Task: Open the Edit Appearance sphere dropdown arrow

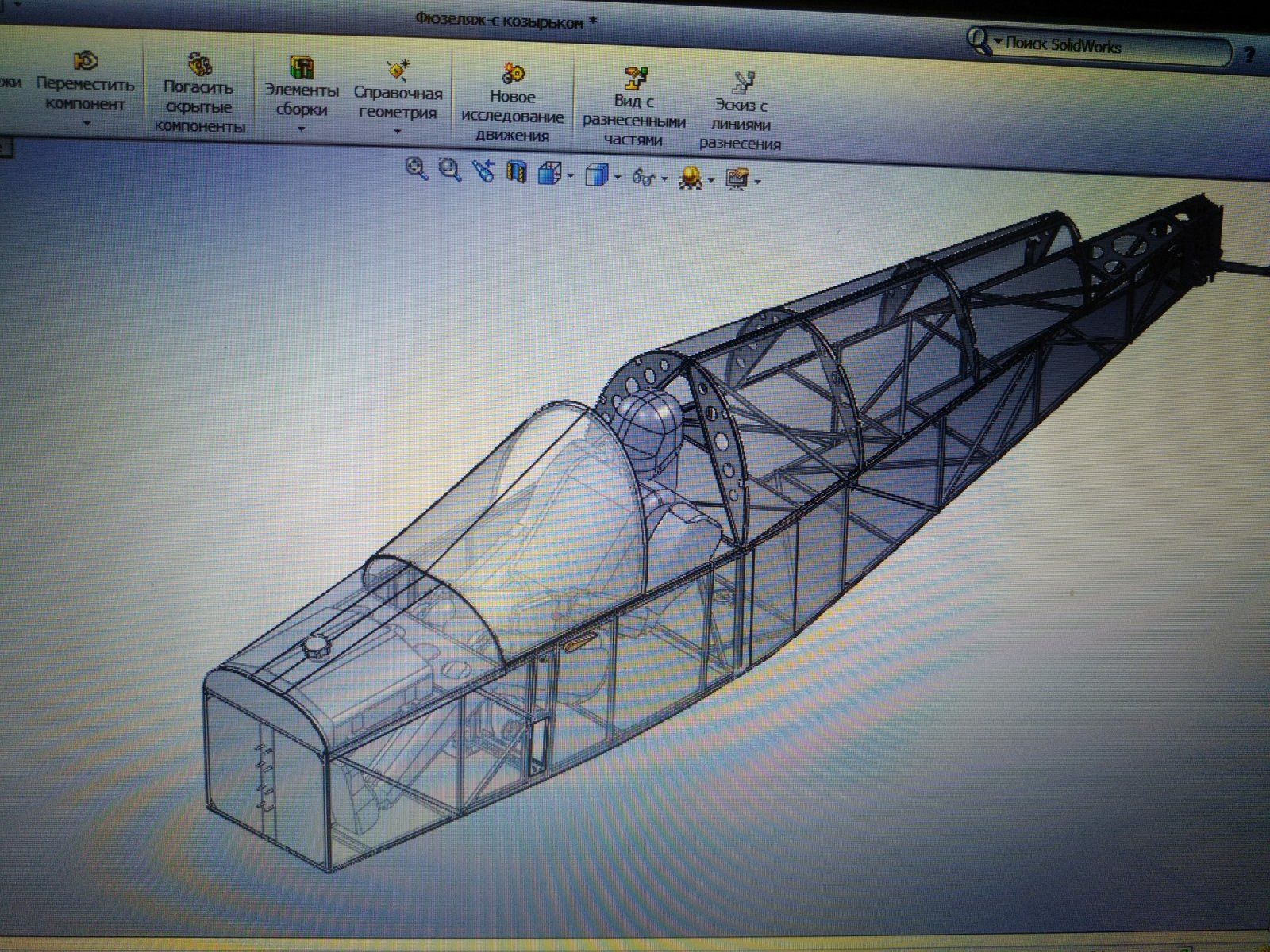Action: click(x=710, y=181)
